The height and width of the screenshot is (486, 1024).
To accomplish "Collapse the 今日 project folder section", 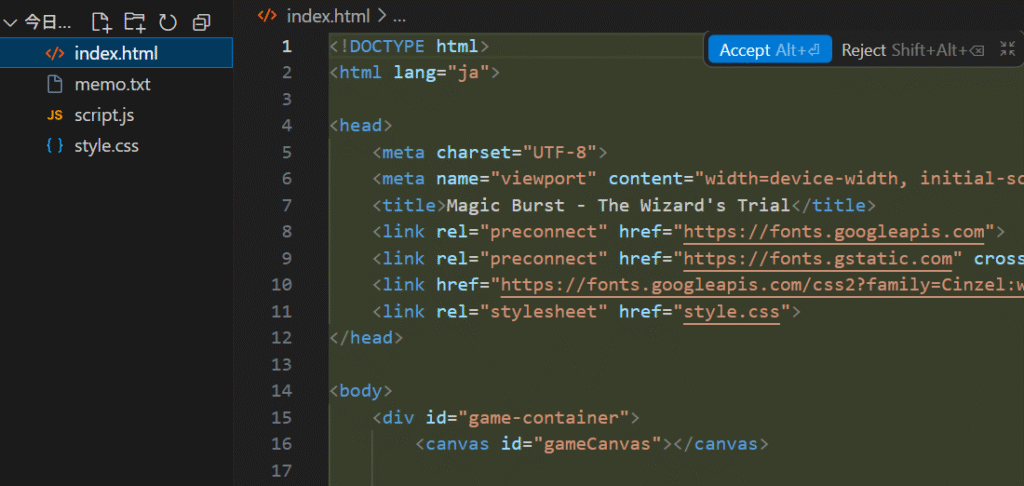I will coord(10,21).
